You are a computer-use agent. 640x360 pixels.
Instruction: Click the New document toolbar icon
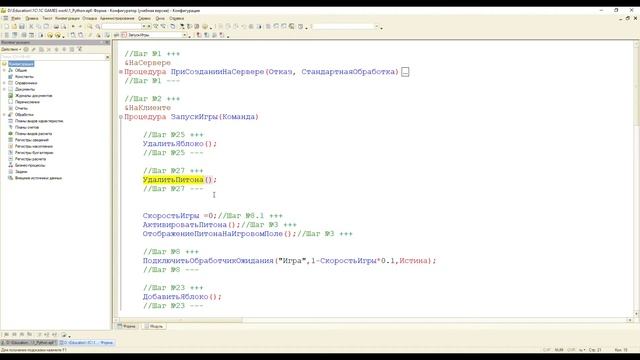[x=7, y=27]
